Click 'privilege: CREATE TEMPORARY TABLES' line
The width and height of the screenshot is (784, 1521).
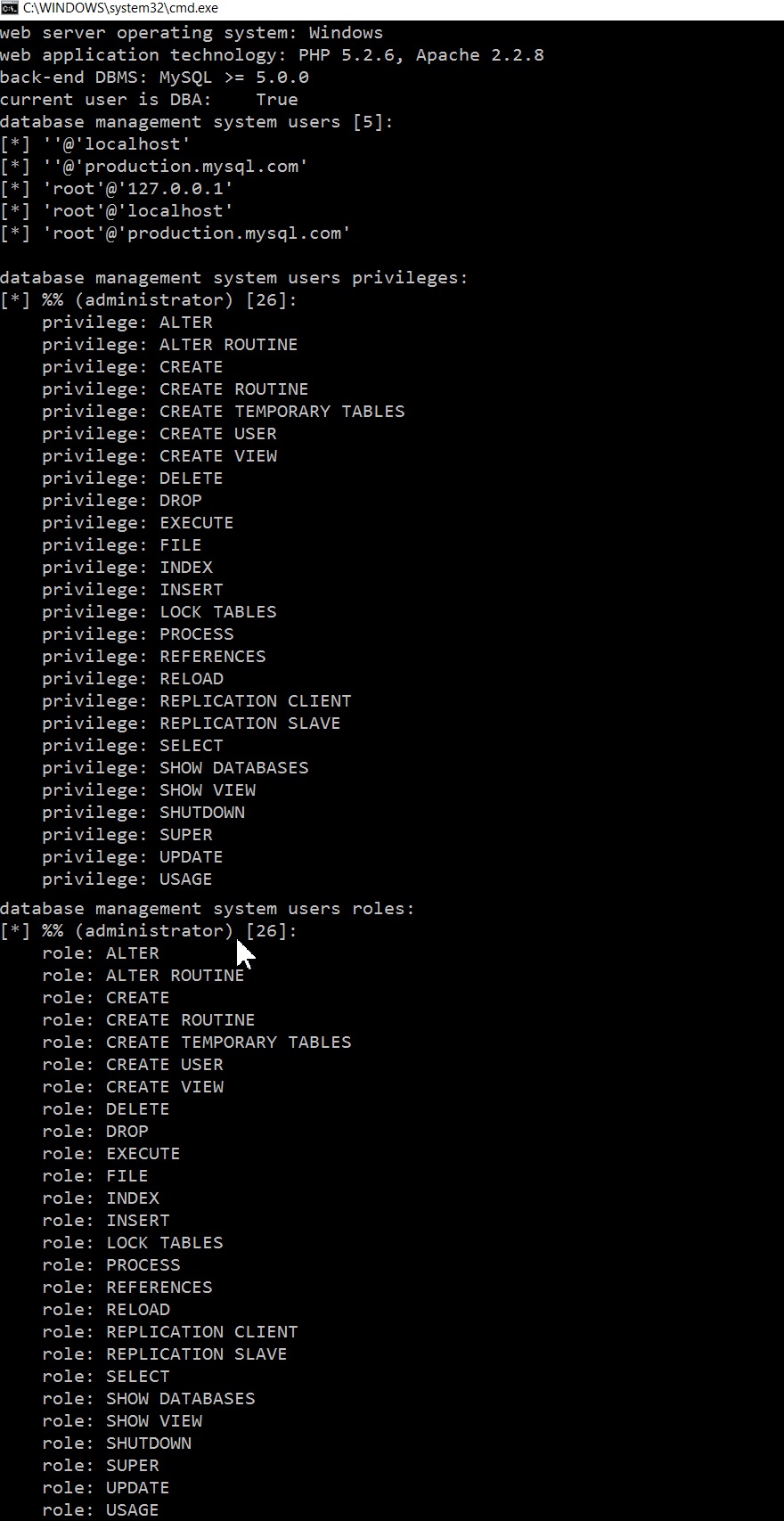tap(223, 412)
